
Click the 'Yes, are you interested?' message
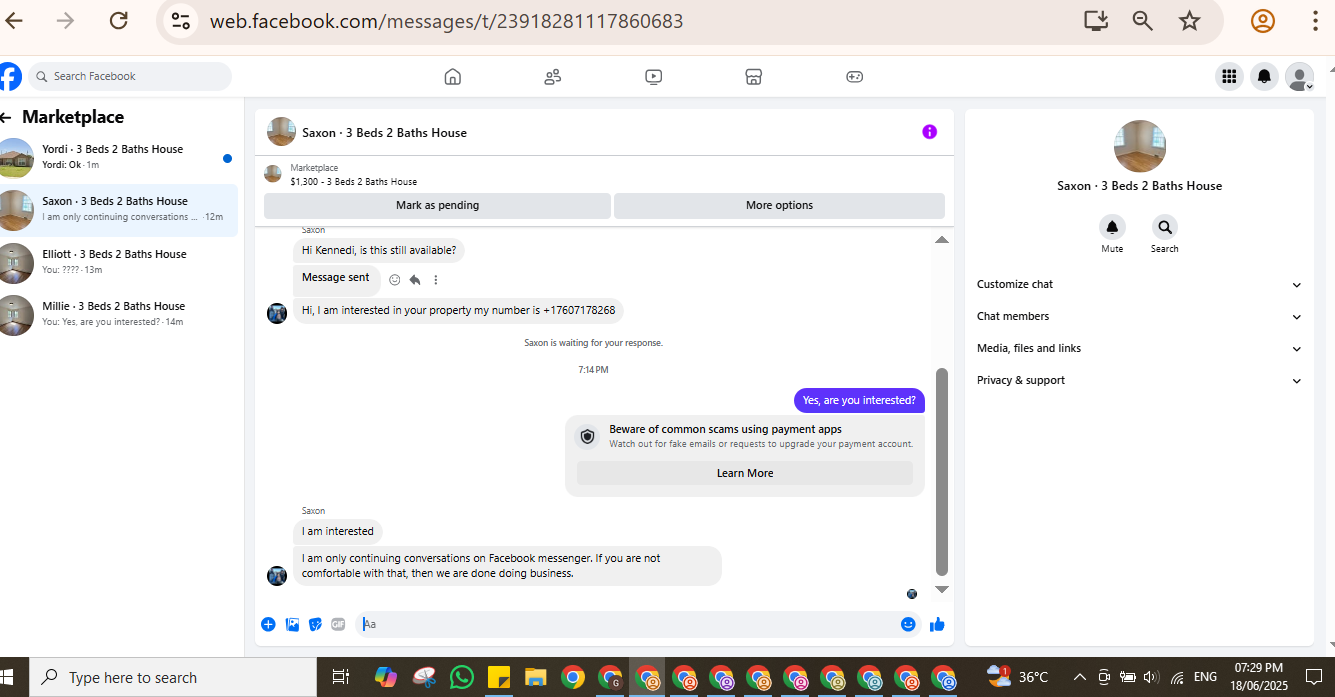[859, 400]
